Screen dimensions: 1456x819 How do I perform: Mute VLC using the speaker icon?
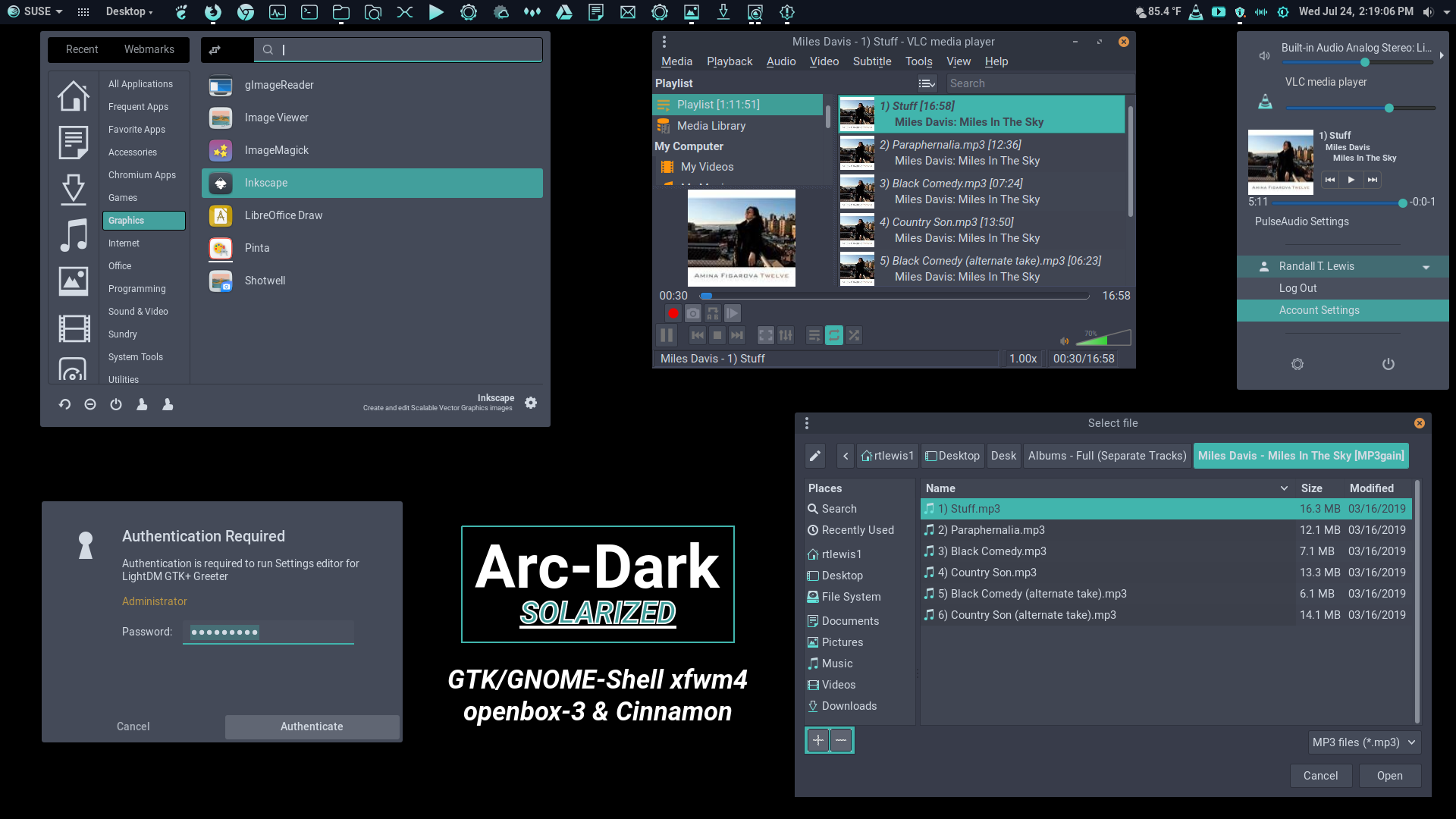coord(1065,340)
